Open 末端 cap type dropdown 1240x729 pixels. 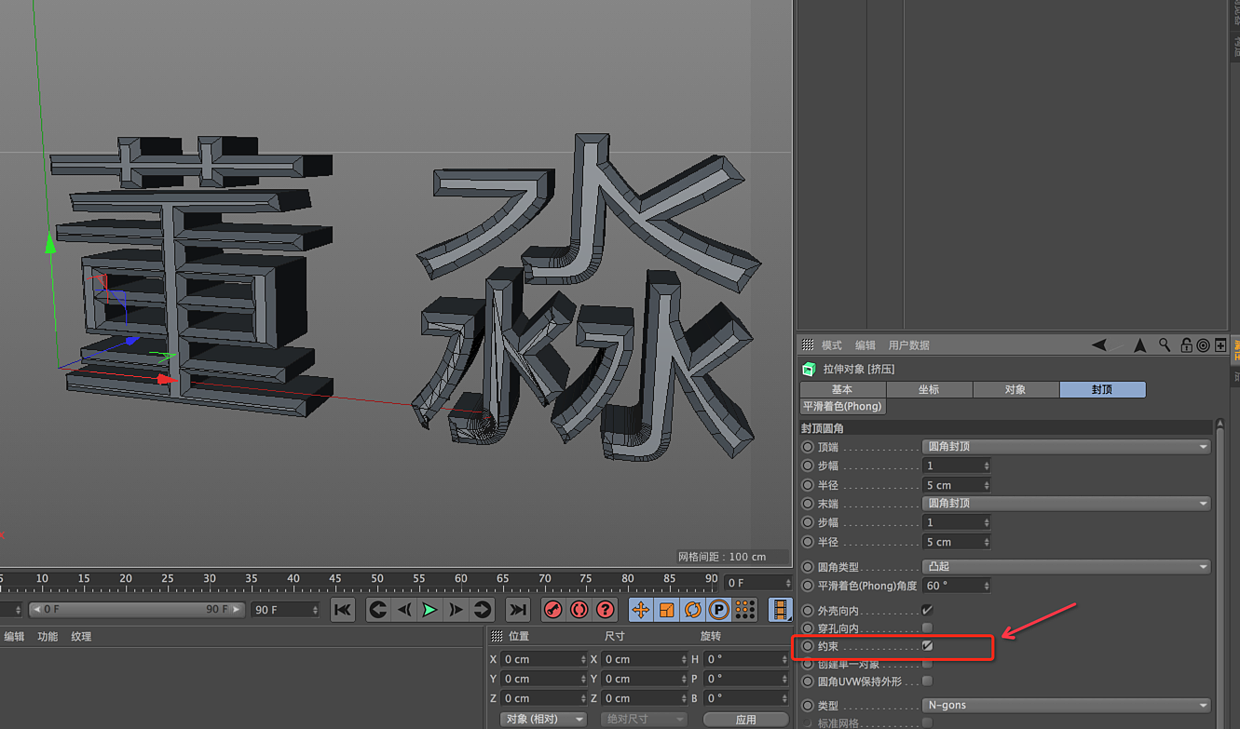[1066, 504]
